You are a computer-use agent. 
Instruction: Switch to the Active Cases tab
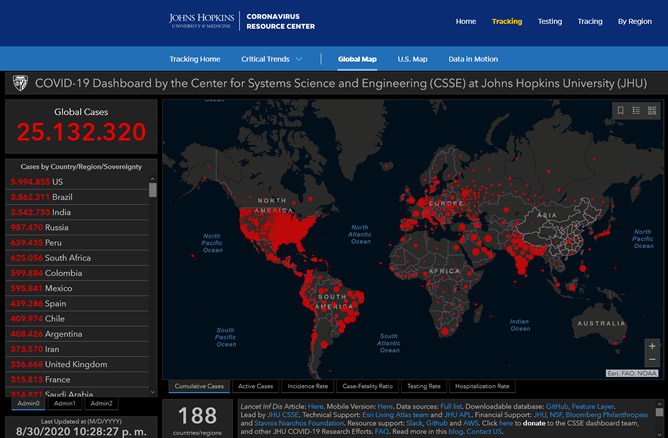[x=256, y=386]
